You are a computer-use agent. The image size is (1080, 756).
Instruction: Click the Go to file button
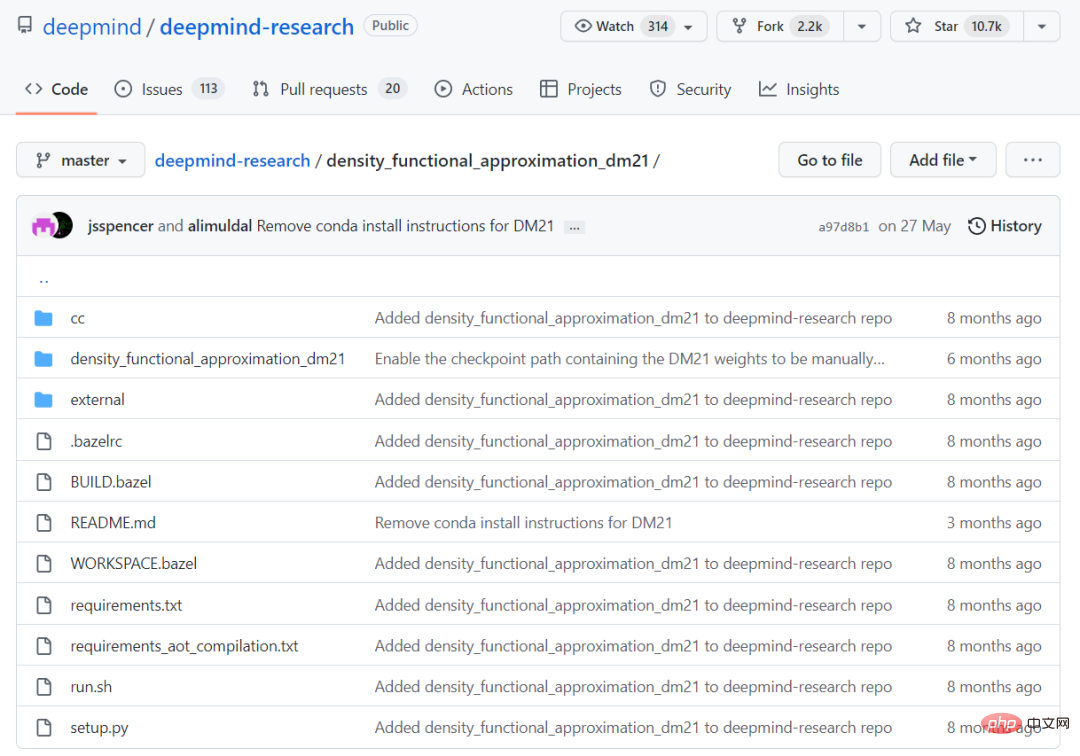coord(830,160)
